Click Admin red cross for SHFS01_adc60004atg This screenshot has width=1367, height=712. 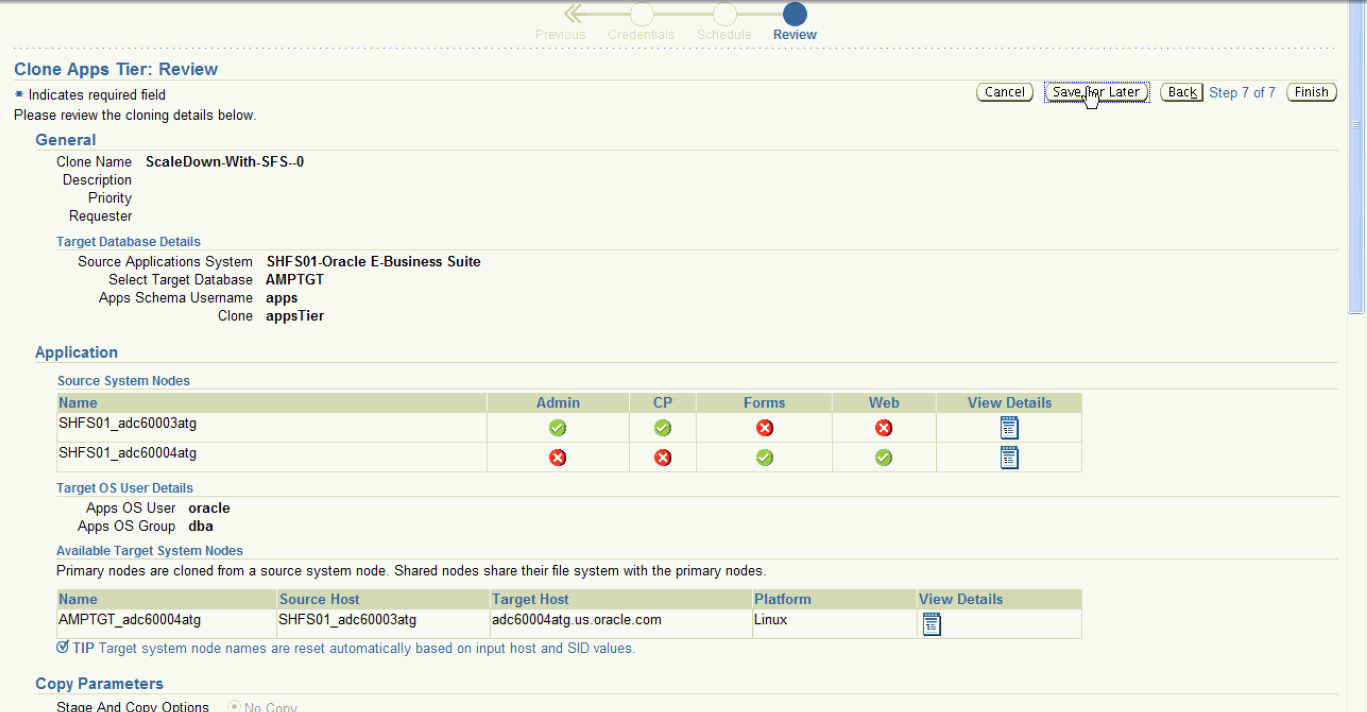pyautogui.click(x=557, y=457)
